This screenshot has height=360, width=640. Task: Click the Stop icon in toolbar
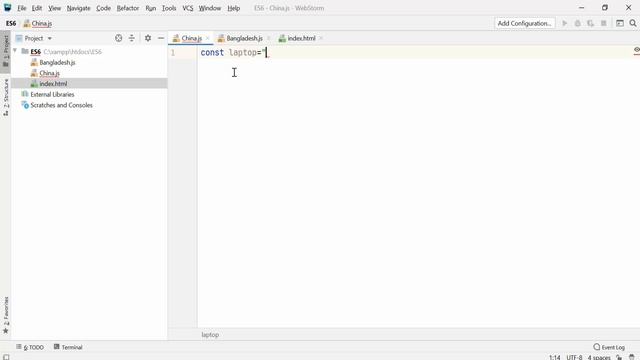[x=604, y=24]
